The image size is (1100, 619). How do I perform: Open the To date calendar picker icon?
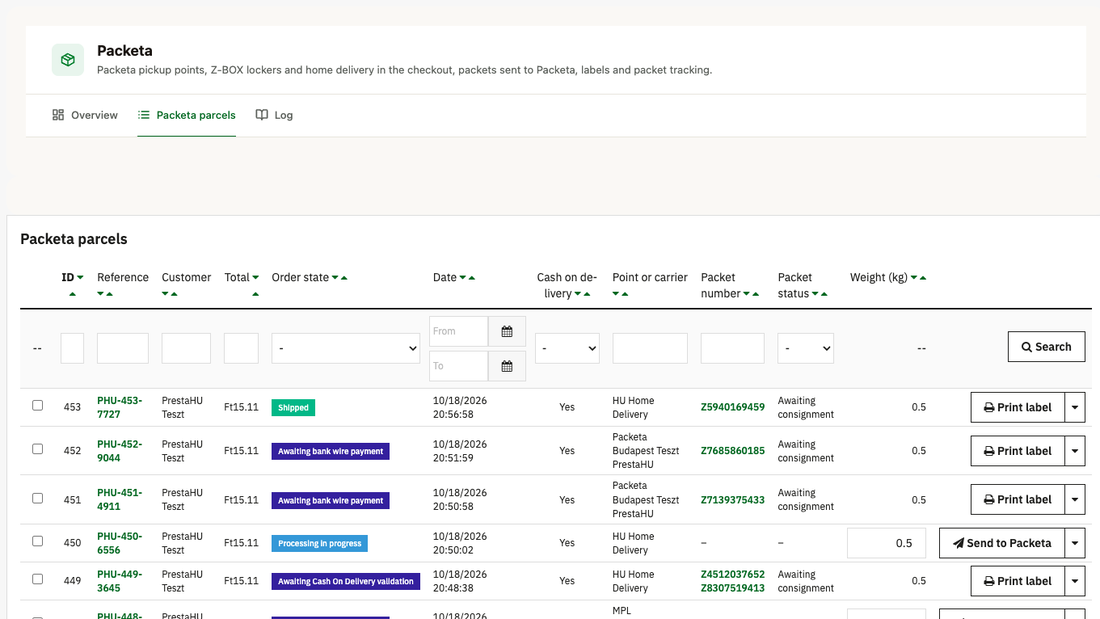pyautogui.click(x=507, y=366)
